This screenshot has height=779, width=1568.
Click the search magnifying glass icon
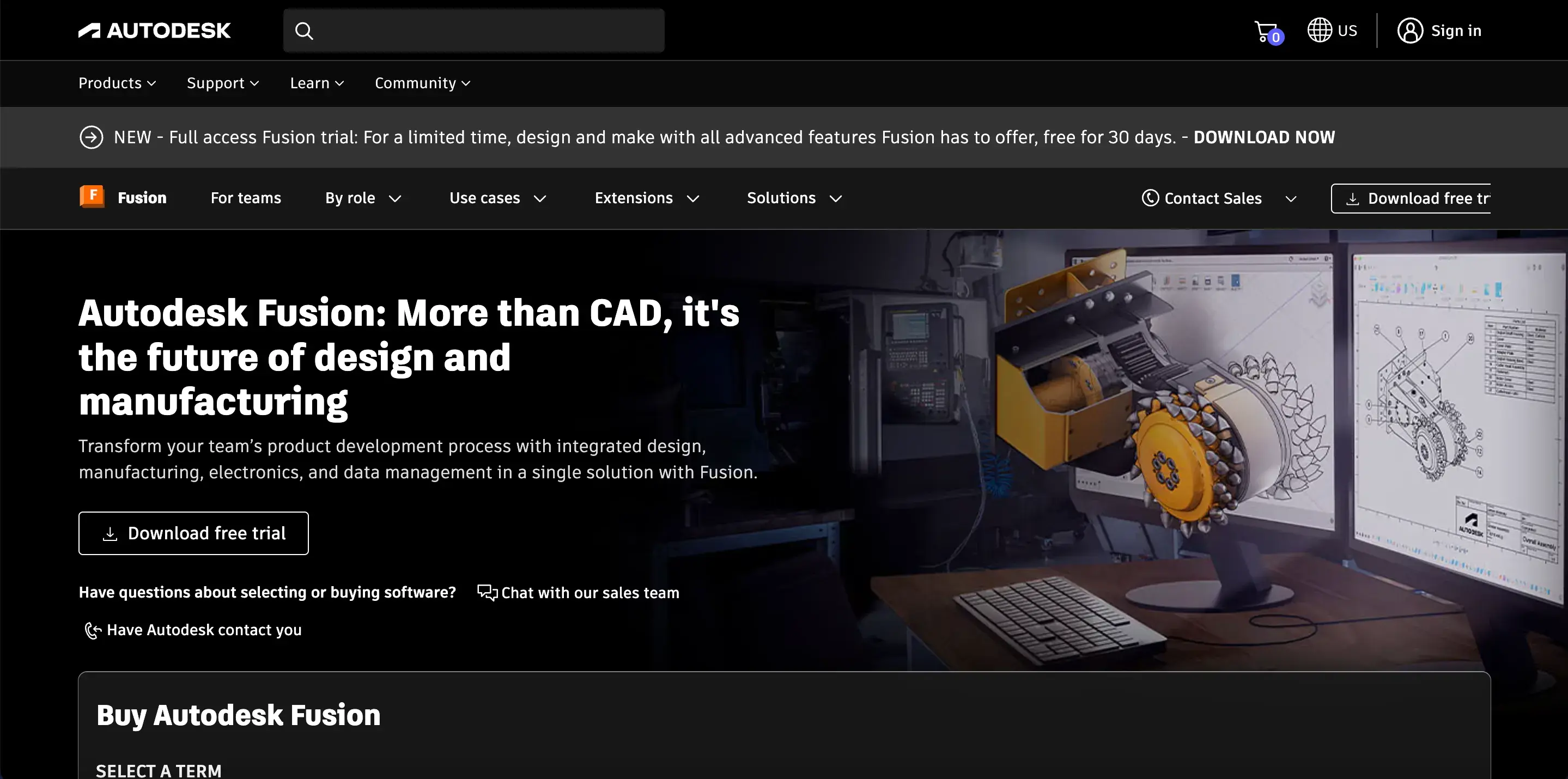point(304,30)
